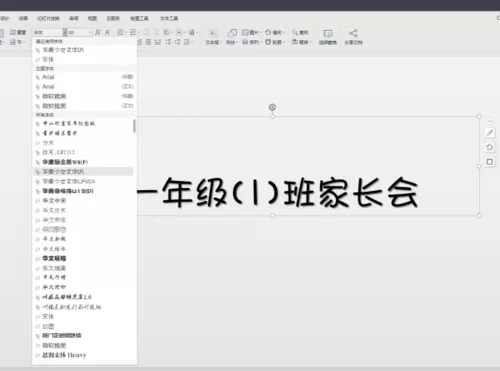The height and width of the screenshot is (371, 500).
Task: Open the font name dropdown arrow
Action: point(65,32)
